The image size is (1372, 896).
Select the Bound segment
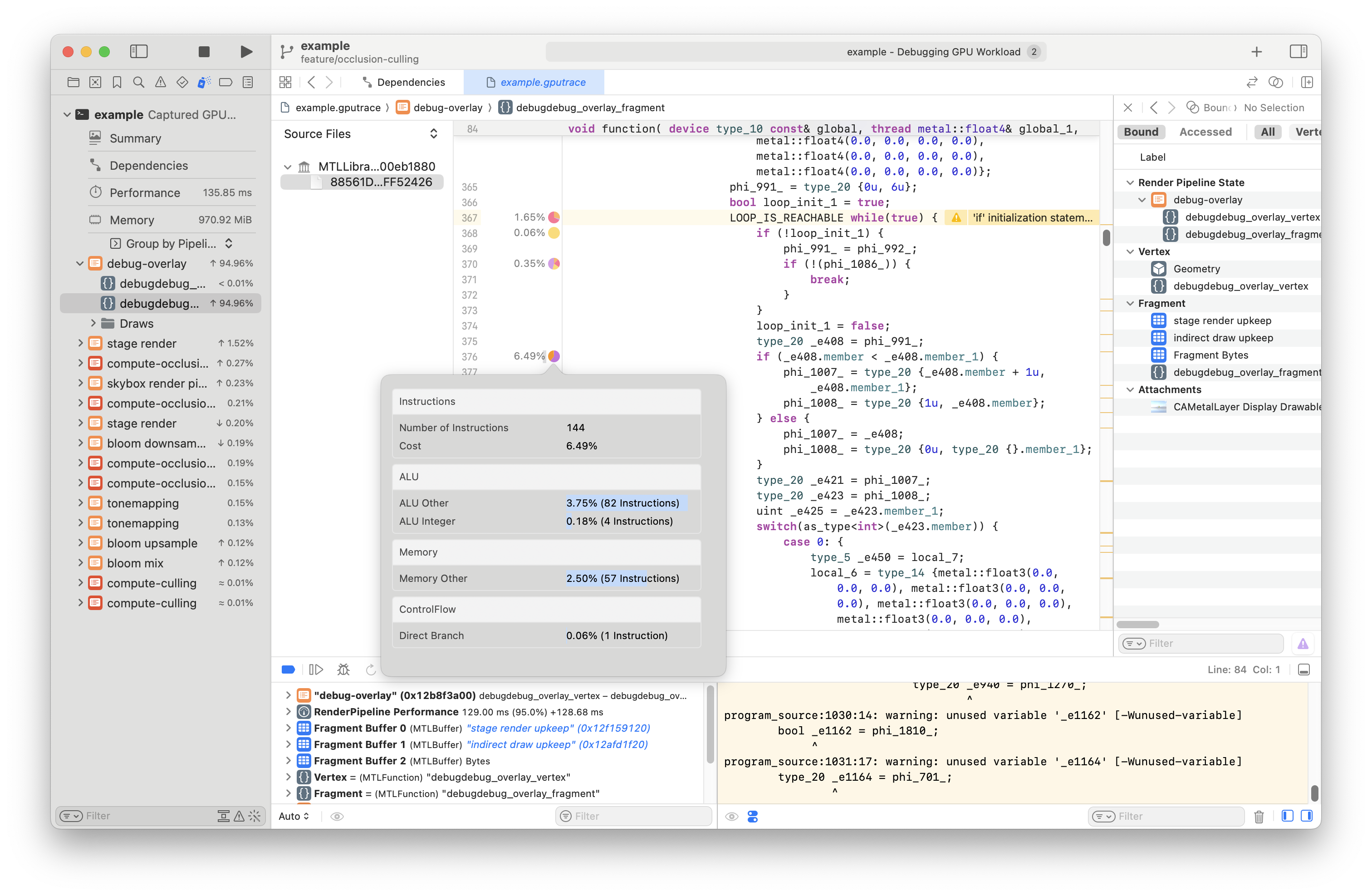coord(1141,132)
